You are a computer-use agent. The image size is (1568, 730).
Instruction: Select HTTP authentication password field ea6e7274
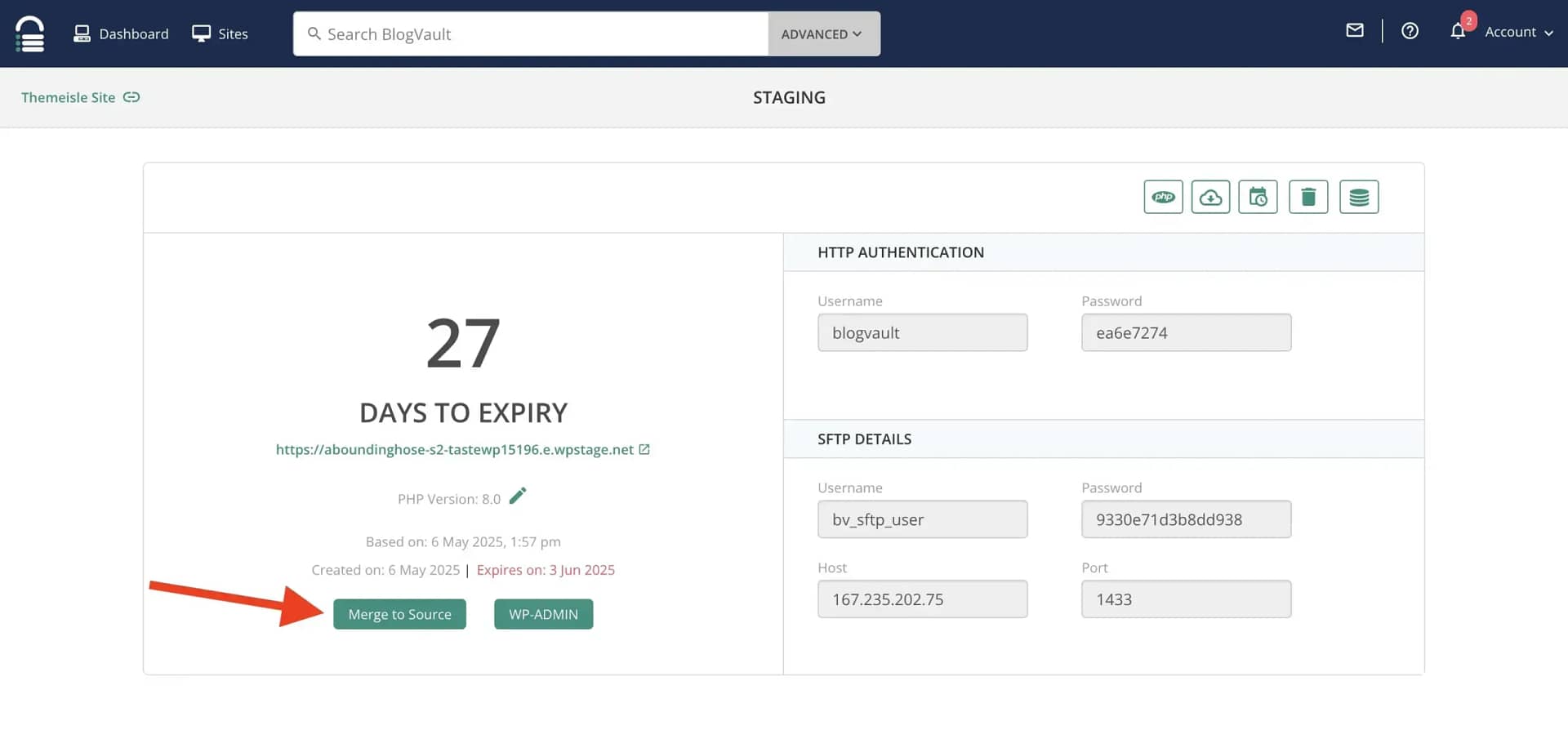click(x=1186, y=332)
